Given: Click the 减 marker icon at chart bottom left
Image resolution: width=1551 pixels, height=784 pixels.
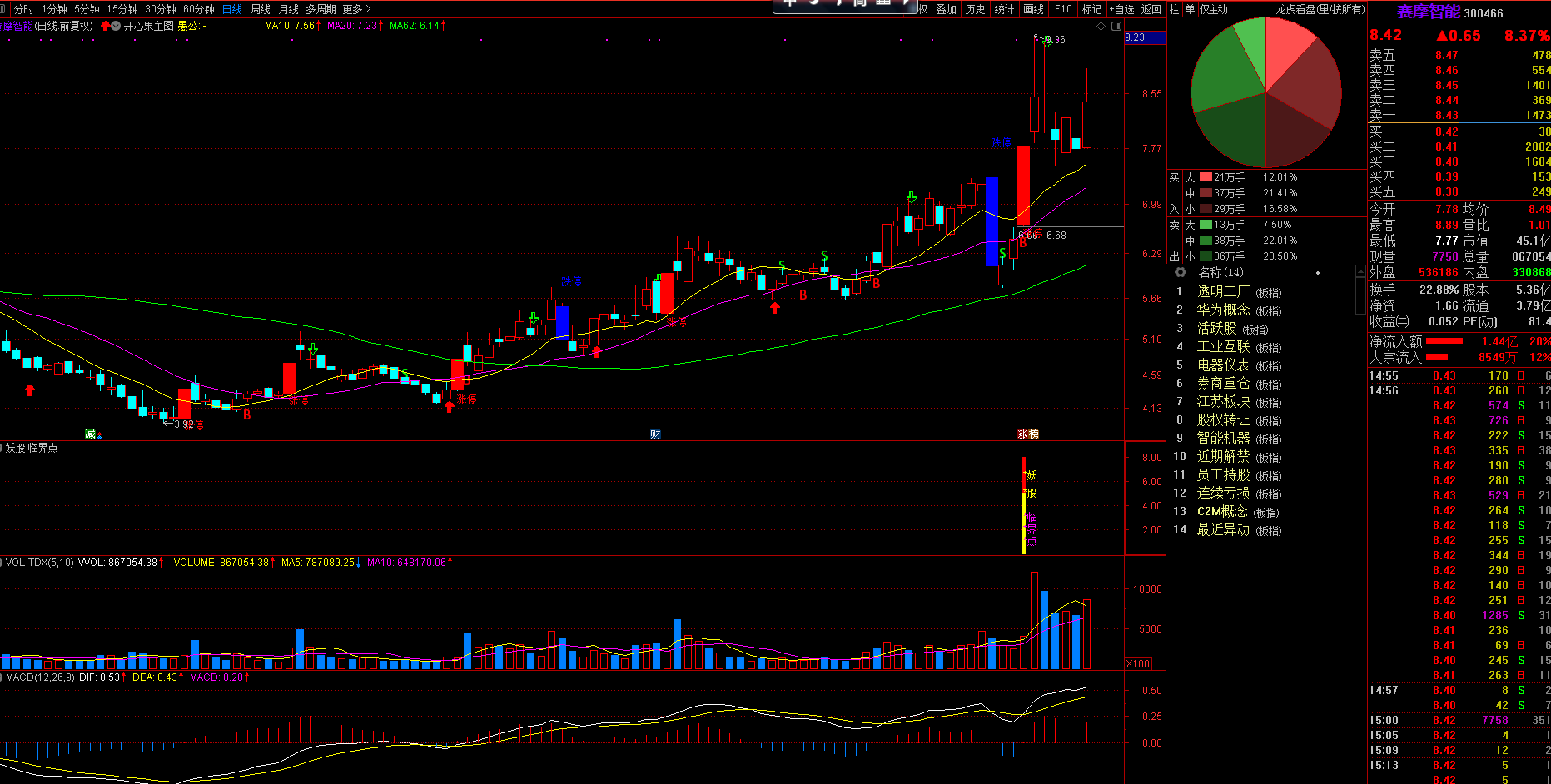Looking at the screenshot, I should click(x=91, y=434).
